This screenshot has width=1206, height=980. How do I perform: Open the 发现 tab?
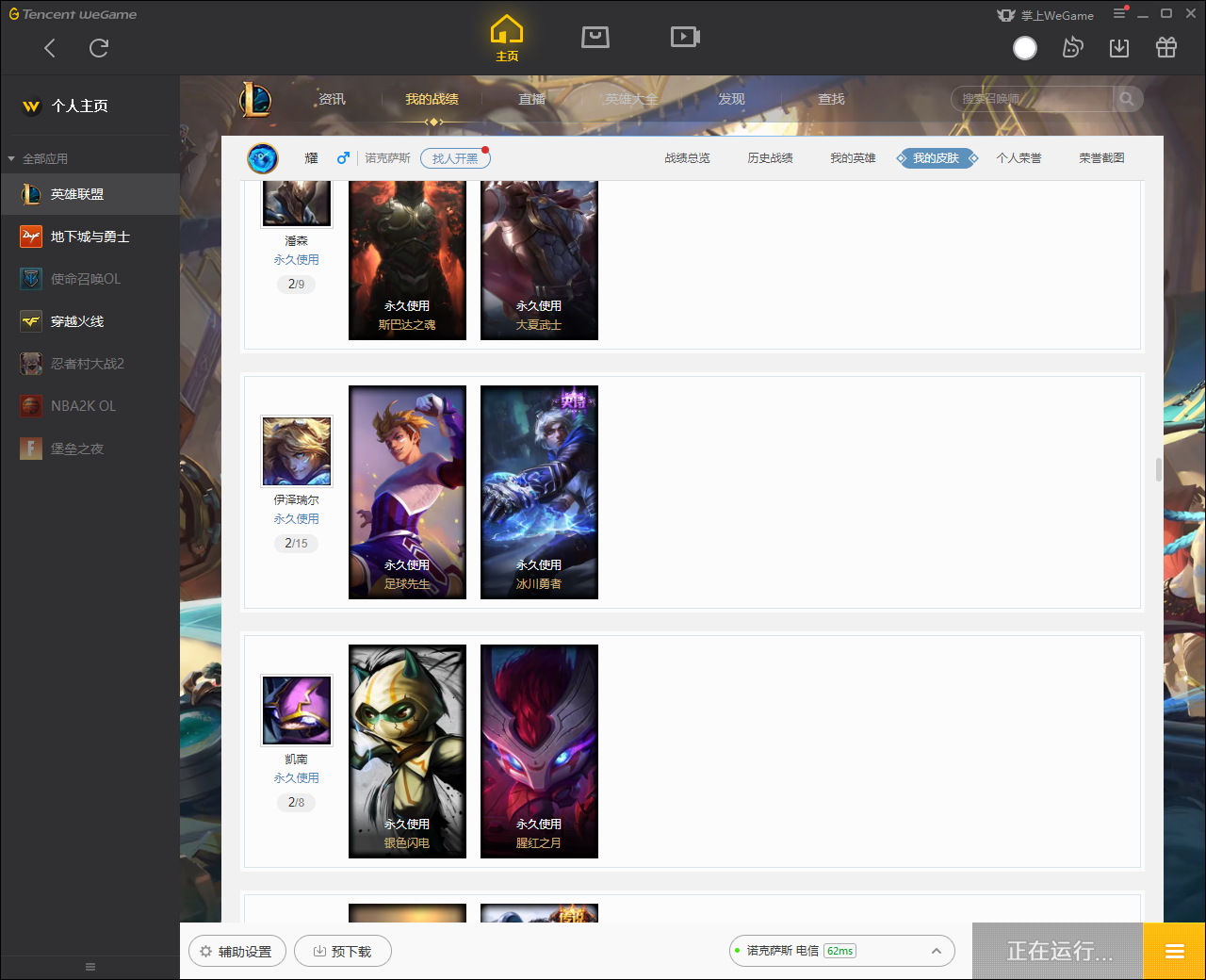coord(731,99)
